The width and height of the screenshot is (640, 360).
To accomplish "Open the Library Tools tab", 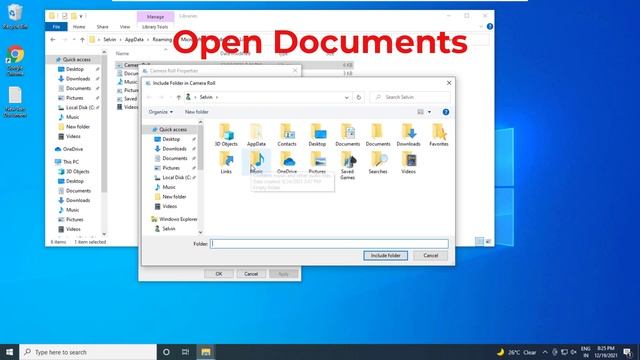I will coord(155,27).
